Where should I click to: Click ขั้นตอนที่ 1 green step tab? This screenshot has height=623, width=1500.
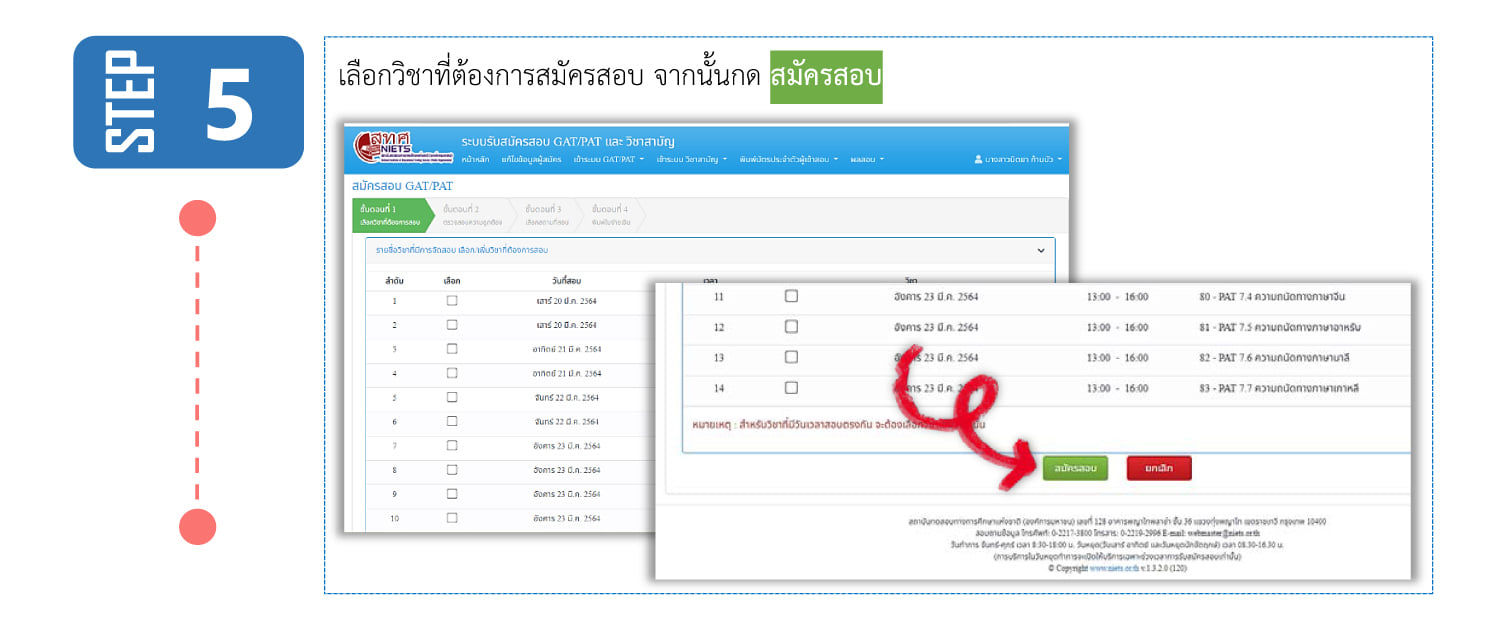390,214
